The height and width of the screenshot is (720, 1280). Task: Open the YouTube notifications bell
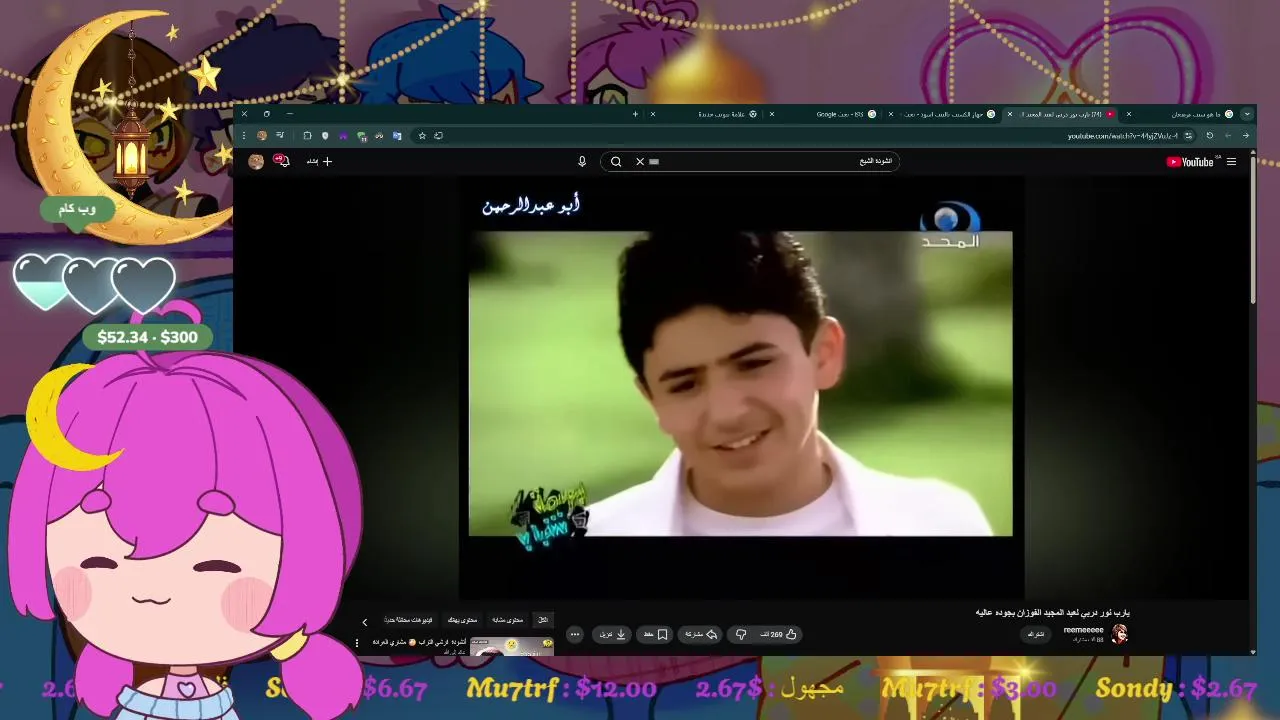click(283, 161)
